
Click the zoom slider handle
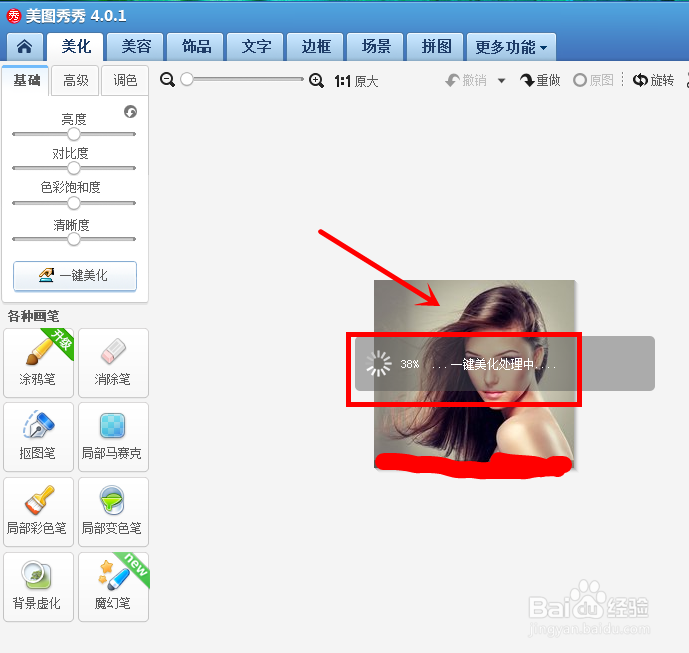point(187,80)
